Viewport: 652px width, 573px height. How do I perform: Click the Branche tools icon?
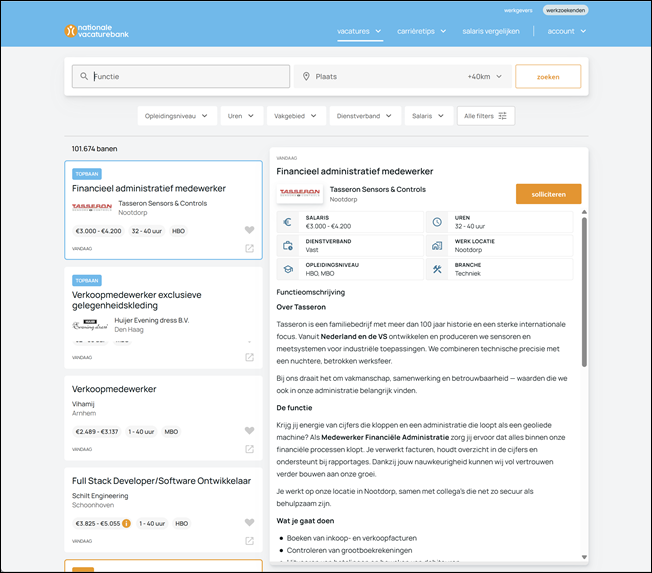coord(437,269)
